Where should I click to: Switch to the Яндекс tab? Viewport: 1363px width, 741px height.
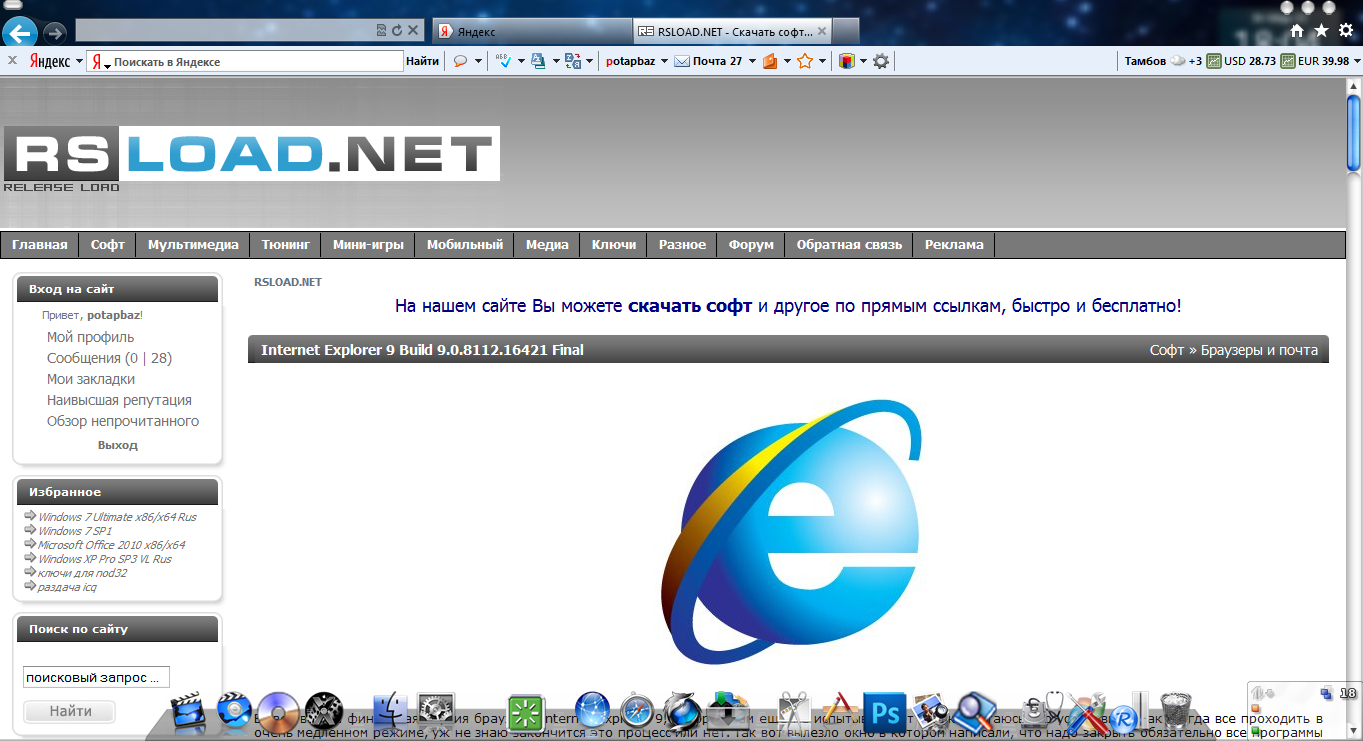tap(531, 31)
